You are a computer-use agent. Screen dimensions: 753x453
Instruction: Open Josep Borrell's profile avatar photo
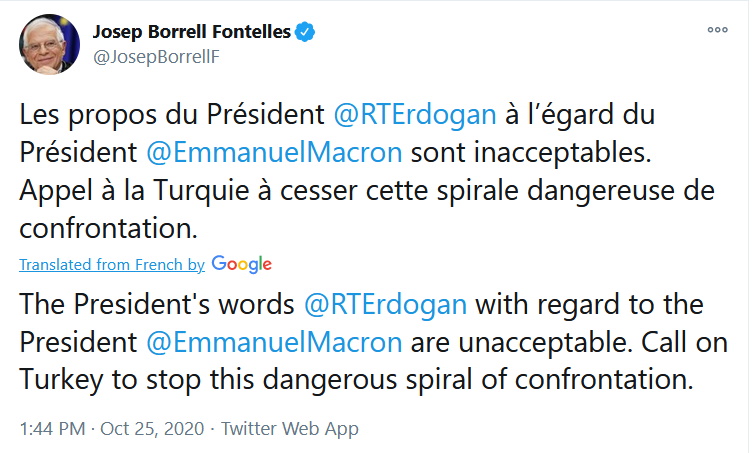[47, 44]
